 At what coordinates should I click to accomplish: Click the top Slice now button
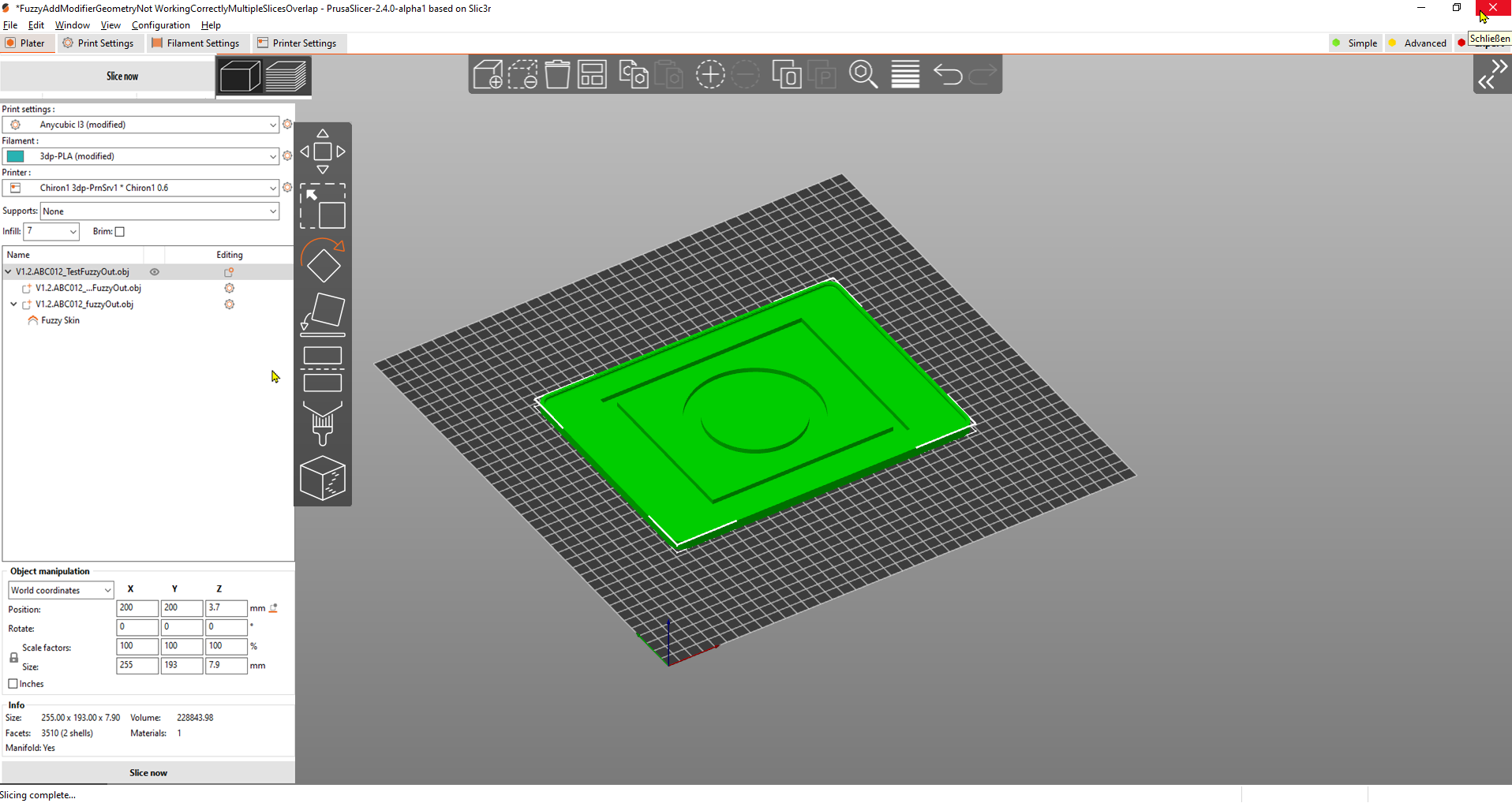point(107,77)
